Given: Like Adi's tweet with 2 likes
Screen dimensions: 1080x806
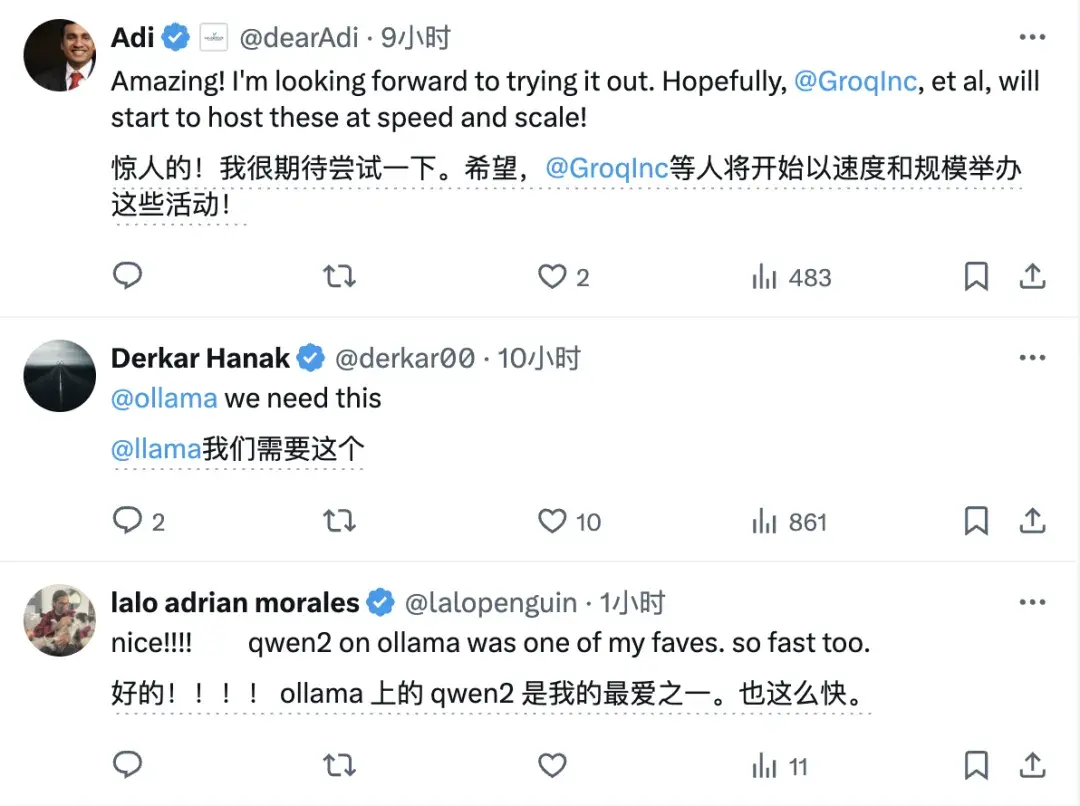Looking at the screenshot, I should [x=552, y=276].
